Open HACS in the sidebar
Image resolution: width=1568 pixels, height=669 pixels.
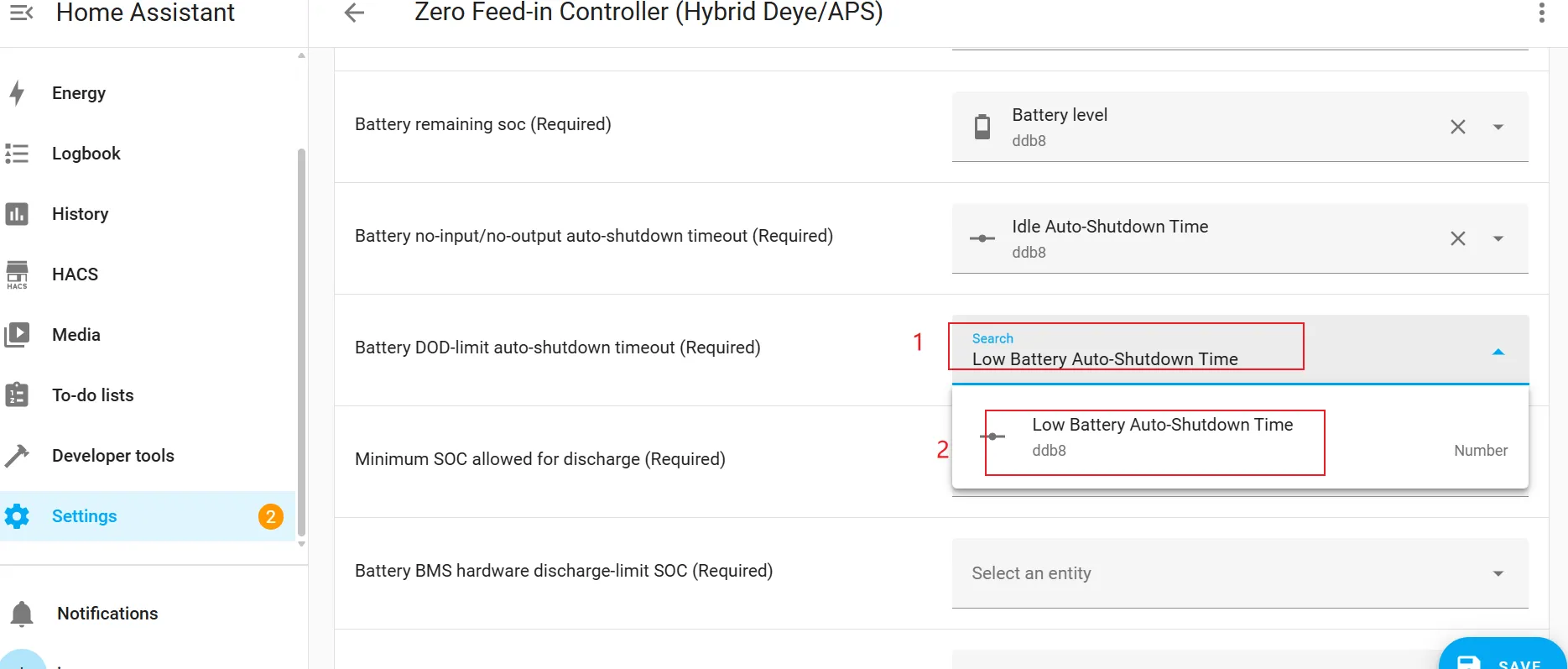148,274
